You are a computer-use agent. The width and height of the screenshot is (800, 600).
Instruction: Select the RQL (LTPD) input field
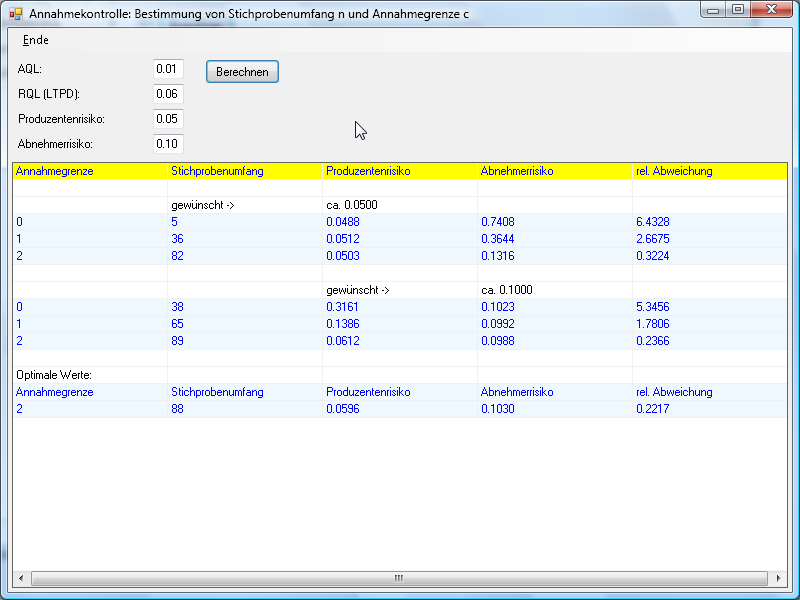click(168, 94)
